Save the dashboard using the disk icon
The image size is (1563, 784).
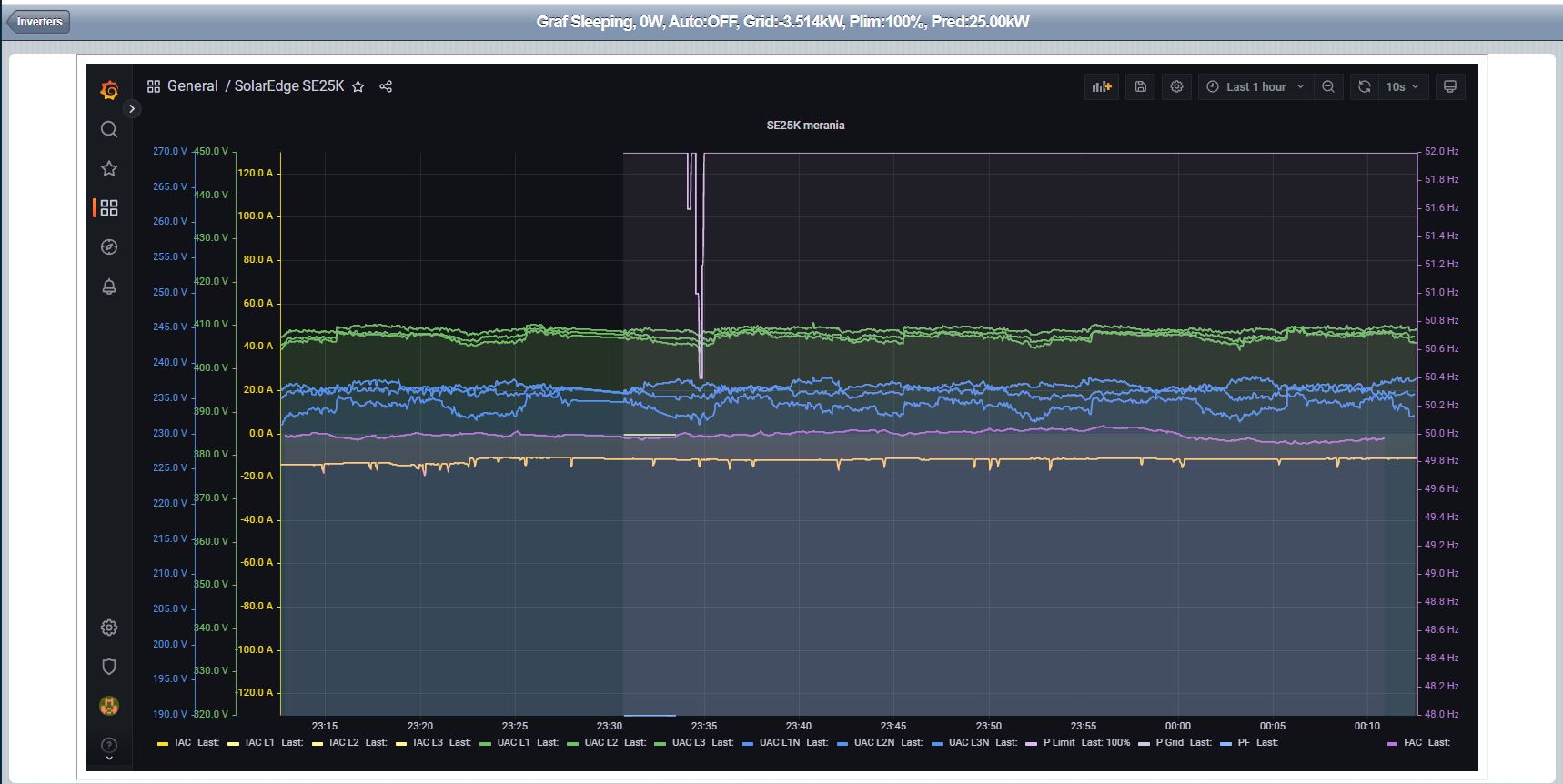tap(1140, 86)
